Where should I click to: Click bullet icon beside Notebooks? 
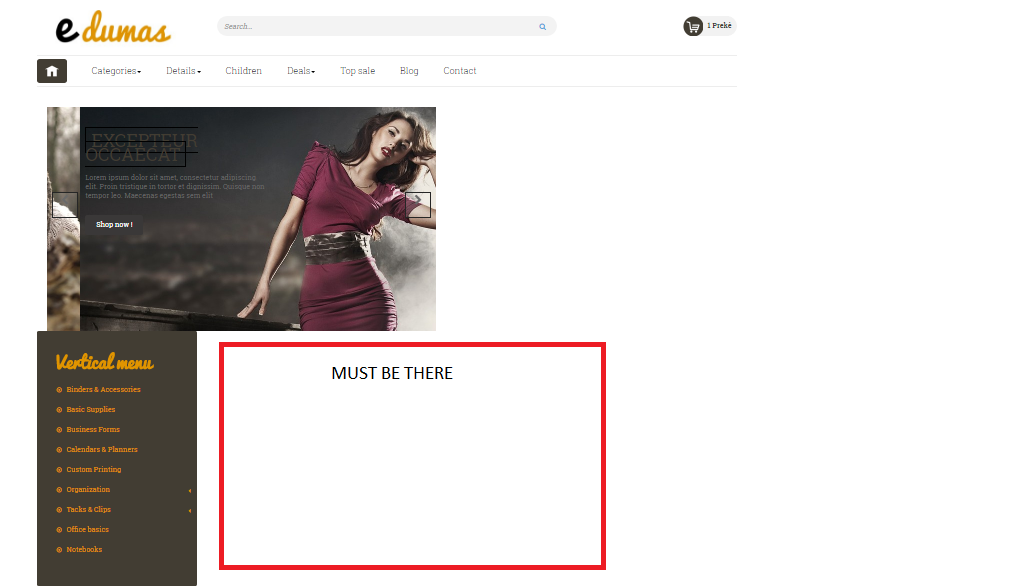click(59, 550)
